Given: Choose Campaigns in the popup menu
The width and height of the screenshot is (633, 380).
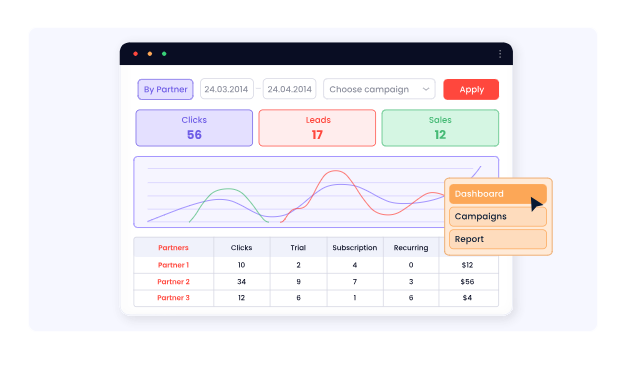Looking at the screenshot, I should tap(498, 216).
